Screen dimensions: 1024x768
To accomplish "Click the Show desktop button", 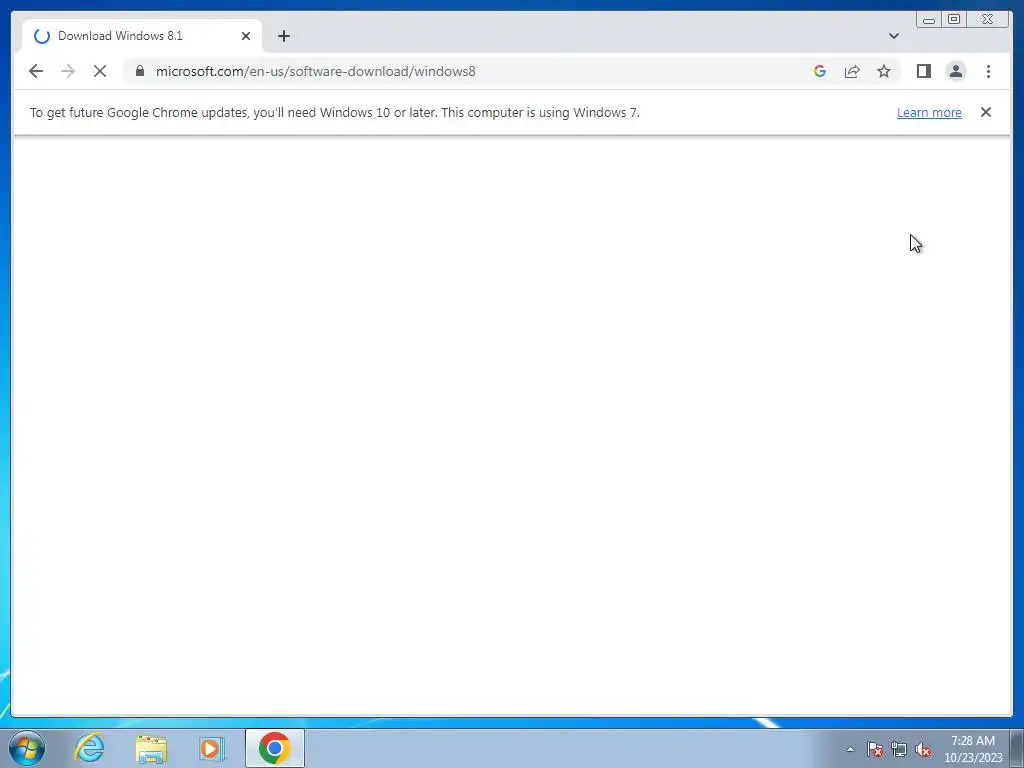I will pos(1017,748).
